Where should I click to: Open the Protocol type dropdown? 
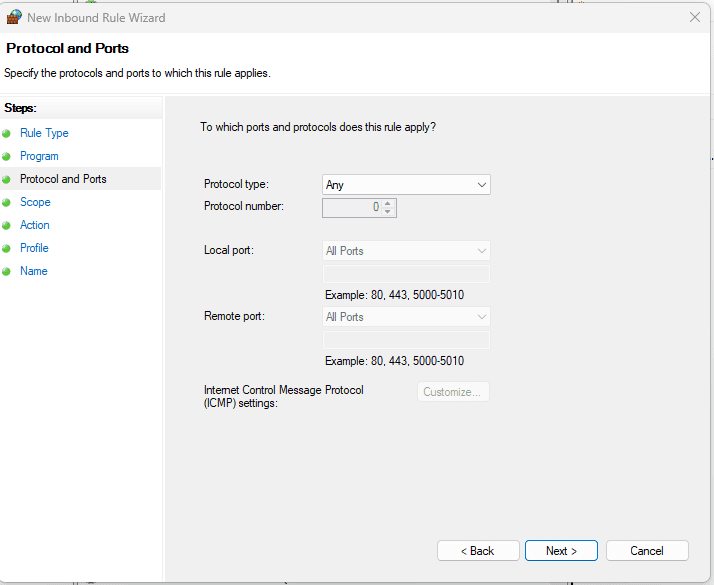pyautogui.click(x=406, y=185)
